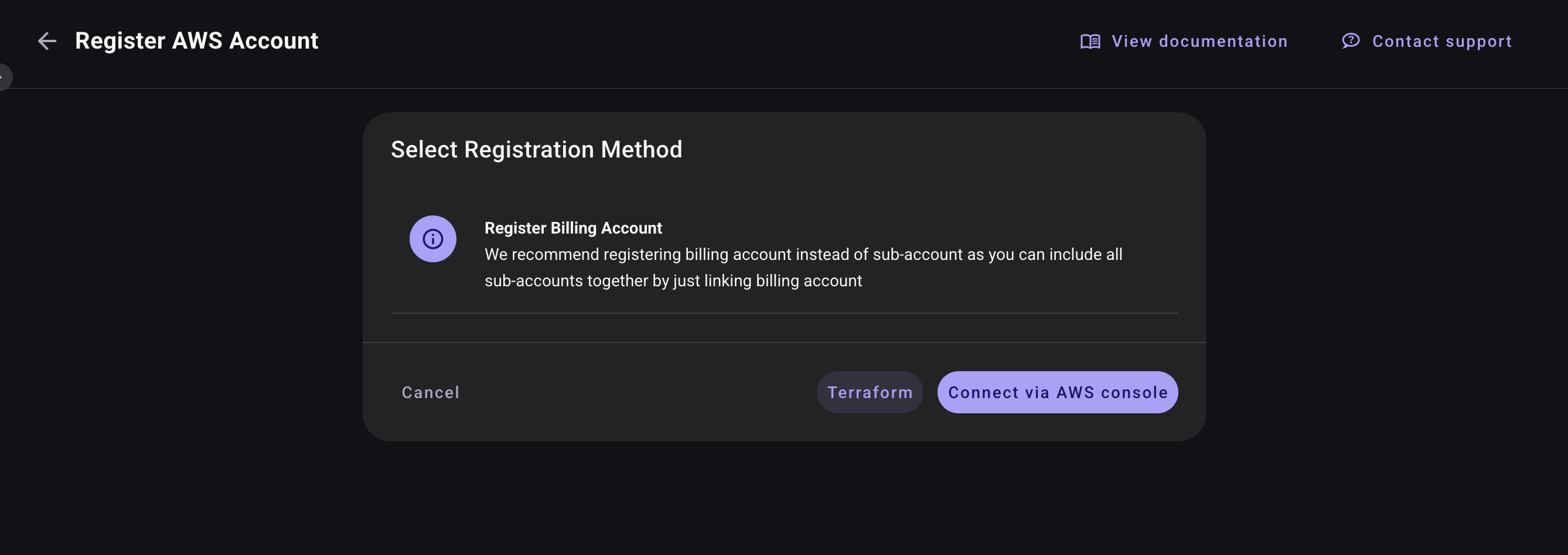The height and width of the screenshot is (555, 1568).
Task: Open the Contact support link
Action: click(1441, 42)
